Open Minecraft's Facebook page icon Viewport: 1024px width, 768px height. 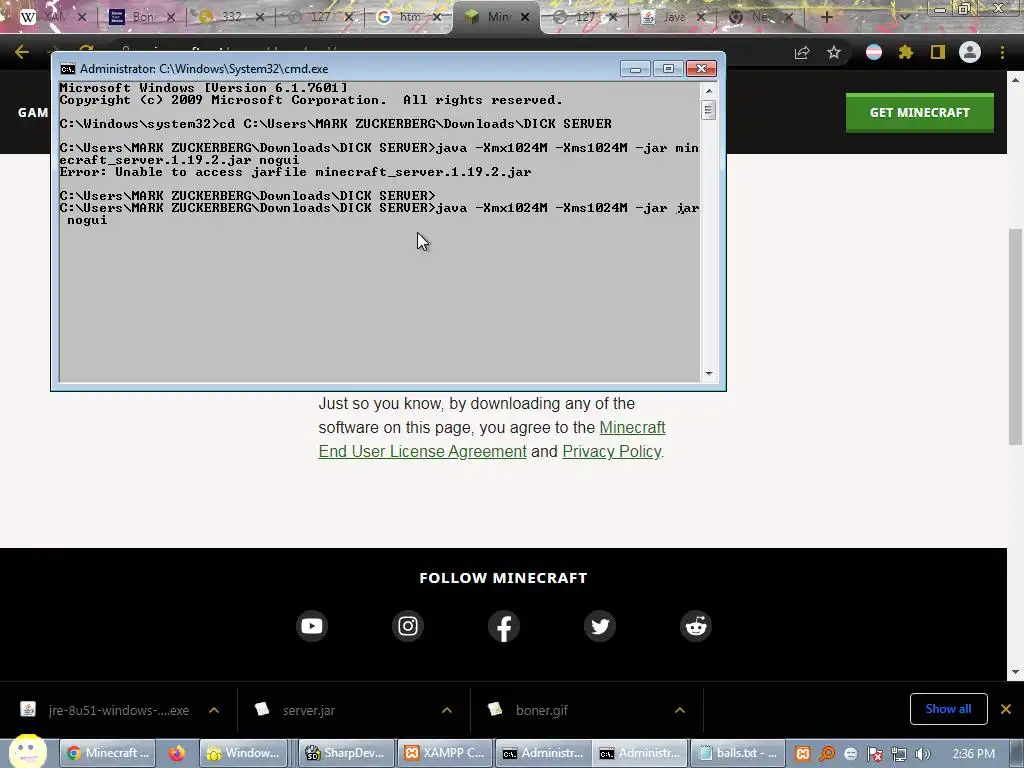pos(504,626)
